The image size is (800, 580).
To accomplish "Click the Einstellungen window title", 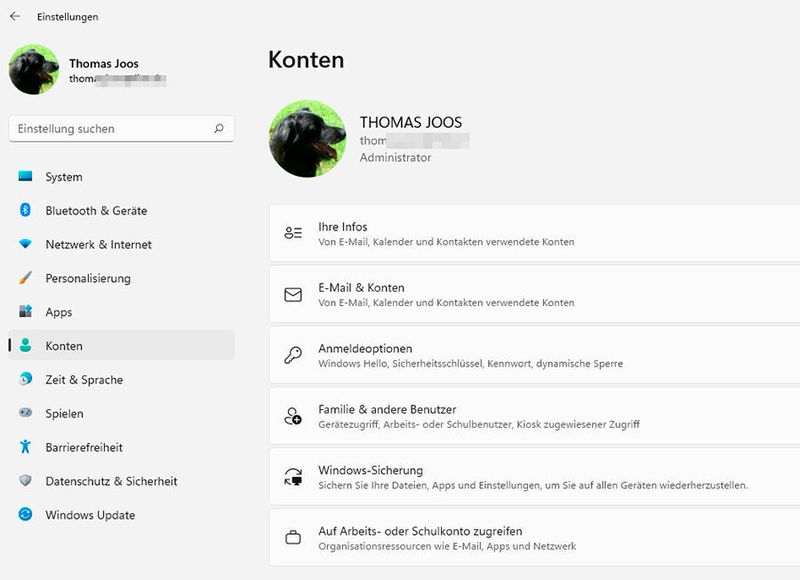I will click(67, 17).
